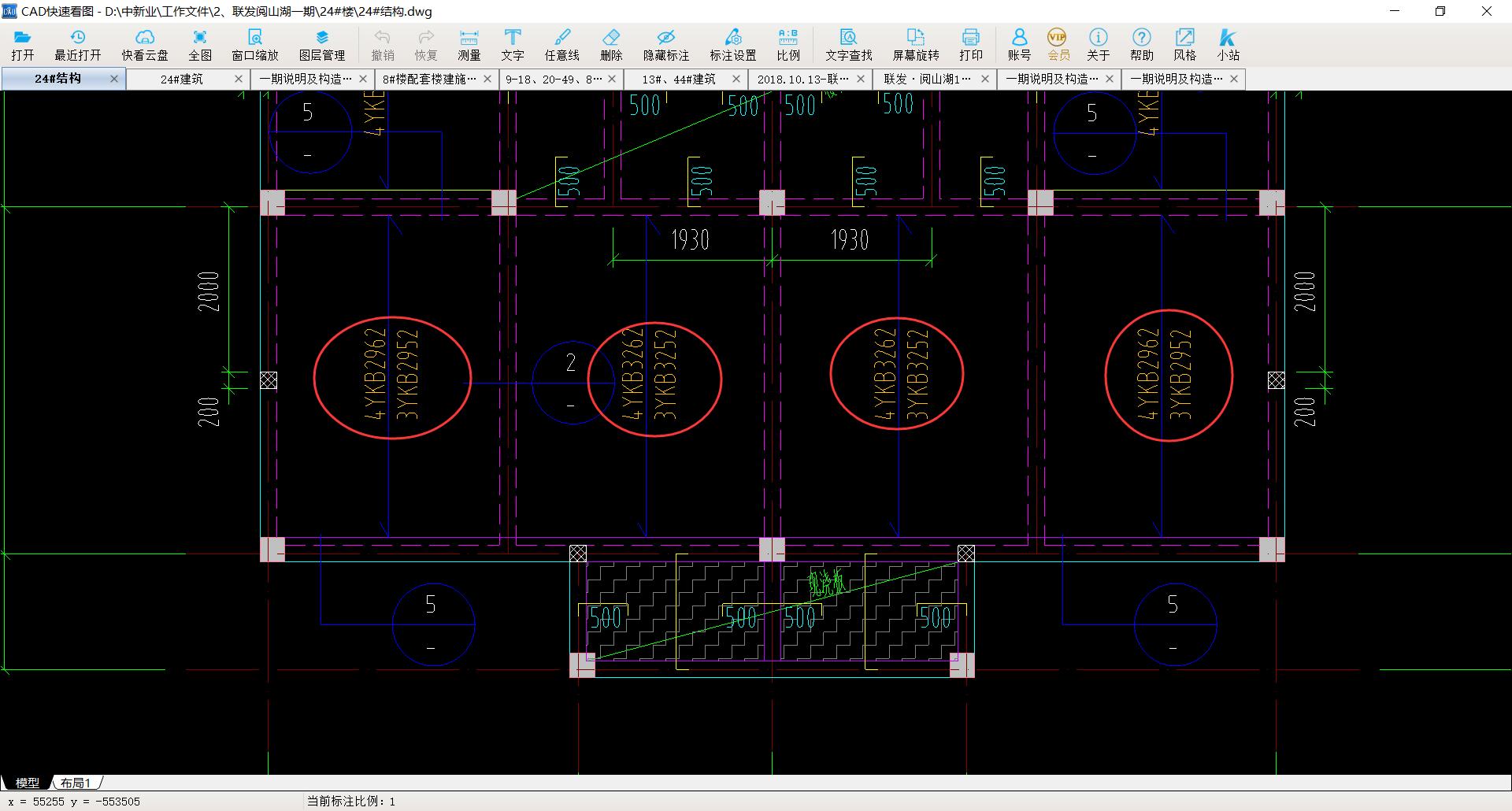
Task: Select the 删除 eraser tool
Action: click(x=611, y=45)
